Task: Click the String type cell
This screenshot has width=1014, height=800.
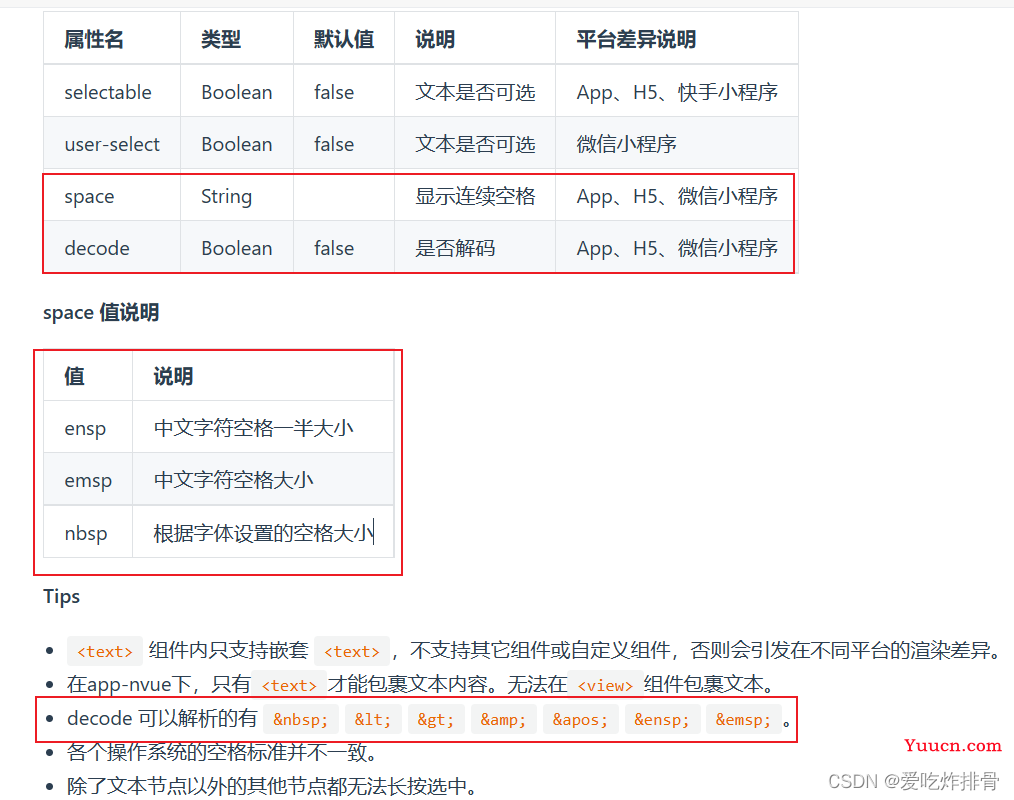Action: click(x=226, y=196)
